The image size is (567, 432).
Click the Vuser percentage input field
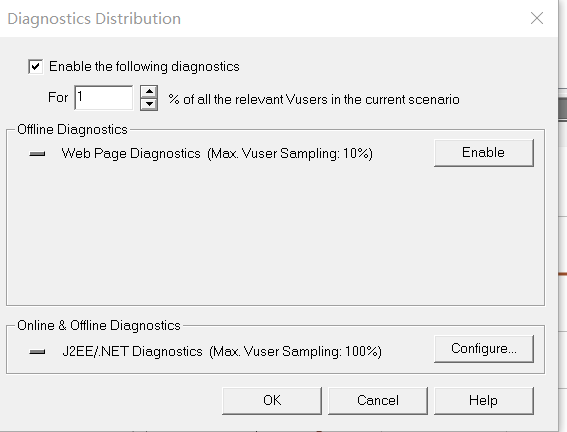[x=103, y=98]
